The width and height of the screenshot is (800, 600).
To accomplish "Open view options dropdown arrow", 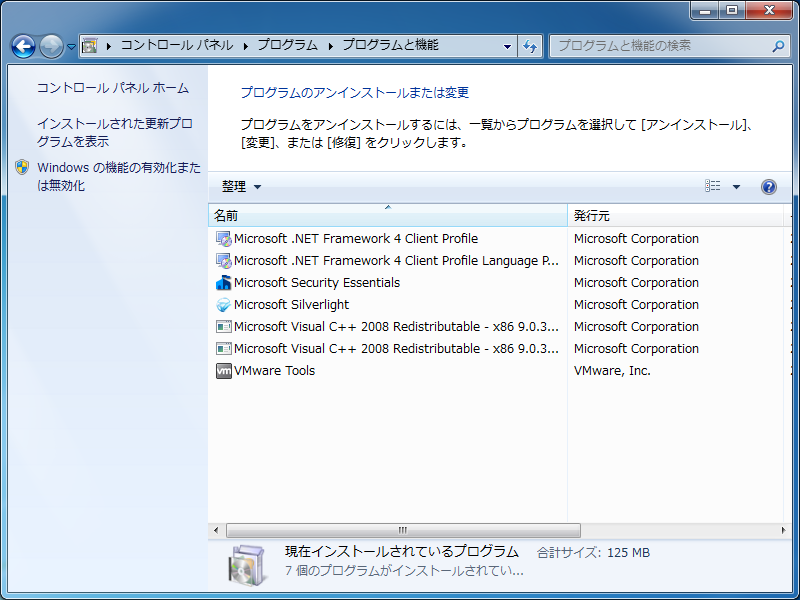I will point(736,187).
